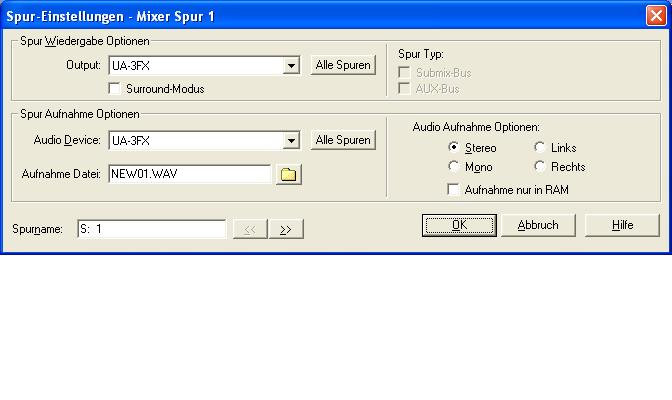Image resolution: width=672 pixels, height=400 pixels.
Task: Enable Aufnahme nur in RAM
Action: [x=453, y=189]
